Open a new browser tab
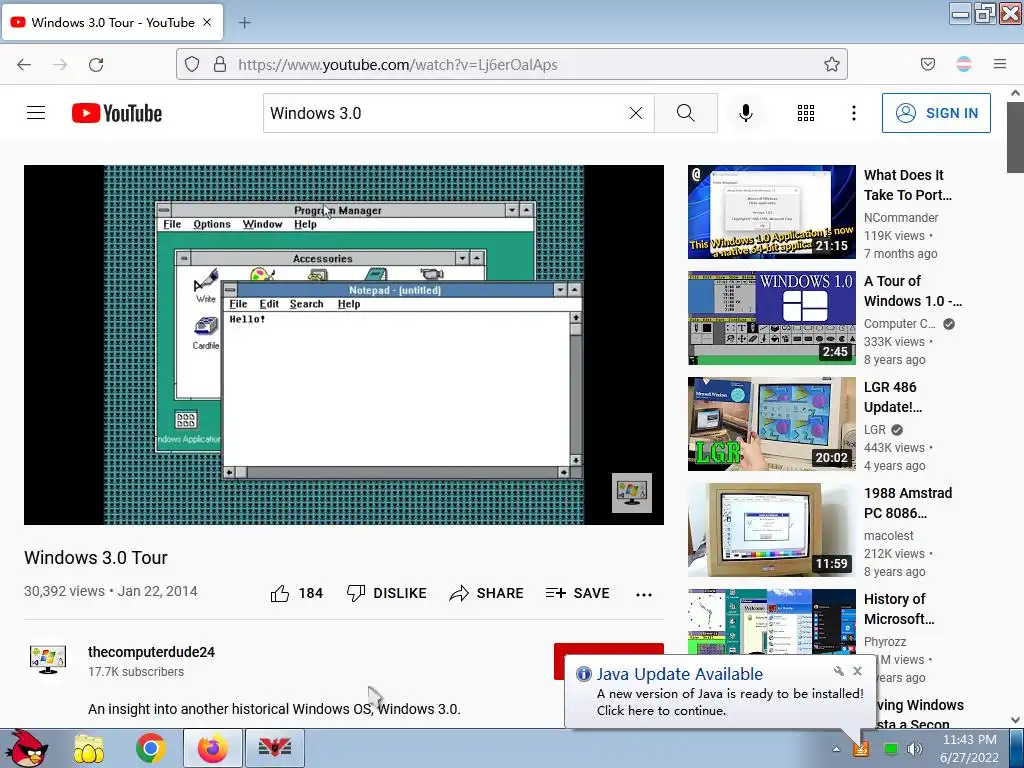Image resolution: width=1024 pixels, height=768 pixels. click(244, 22)
